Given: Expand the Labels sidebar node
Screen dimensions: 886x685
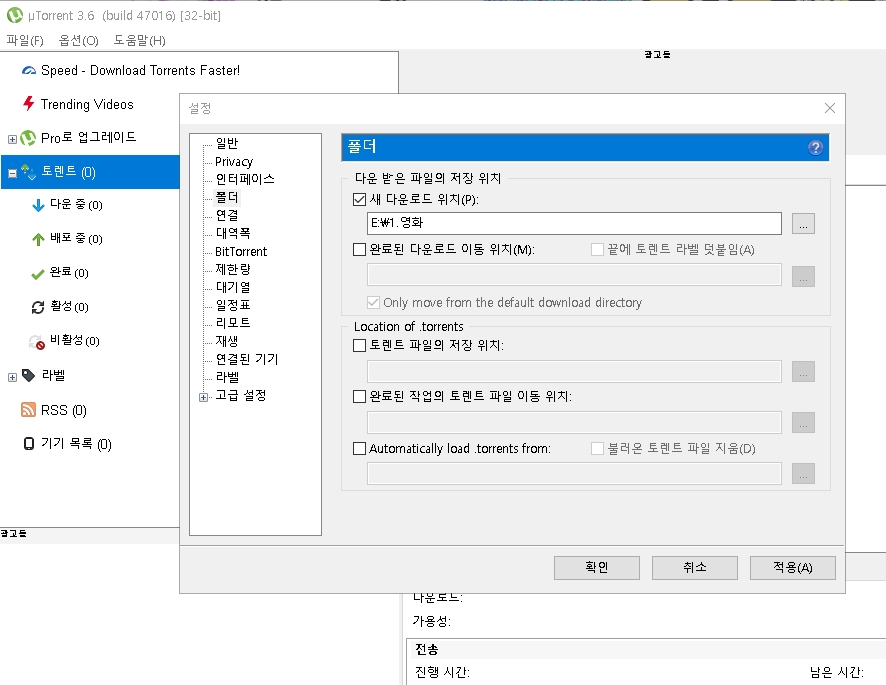Looking at the screenshot, I should [12, 377].
